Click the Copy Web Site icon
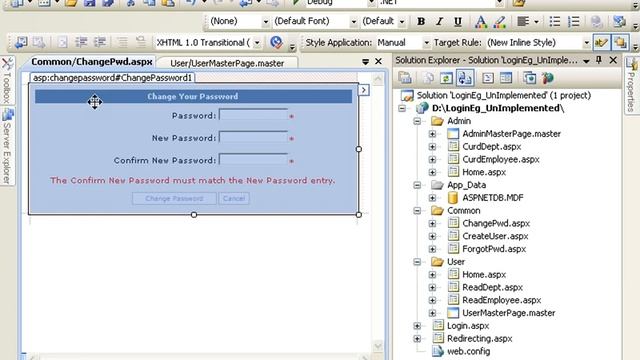 (529, 78)
